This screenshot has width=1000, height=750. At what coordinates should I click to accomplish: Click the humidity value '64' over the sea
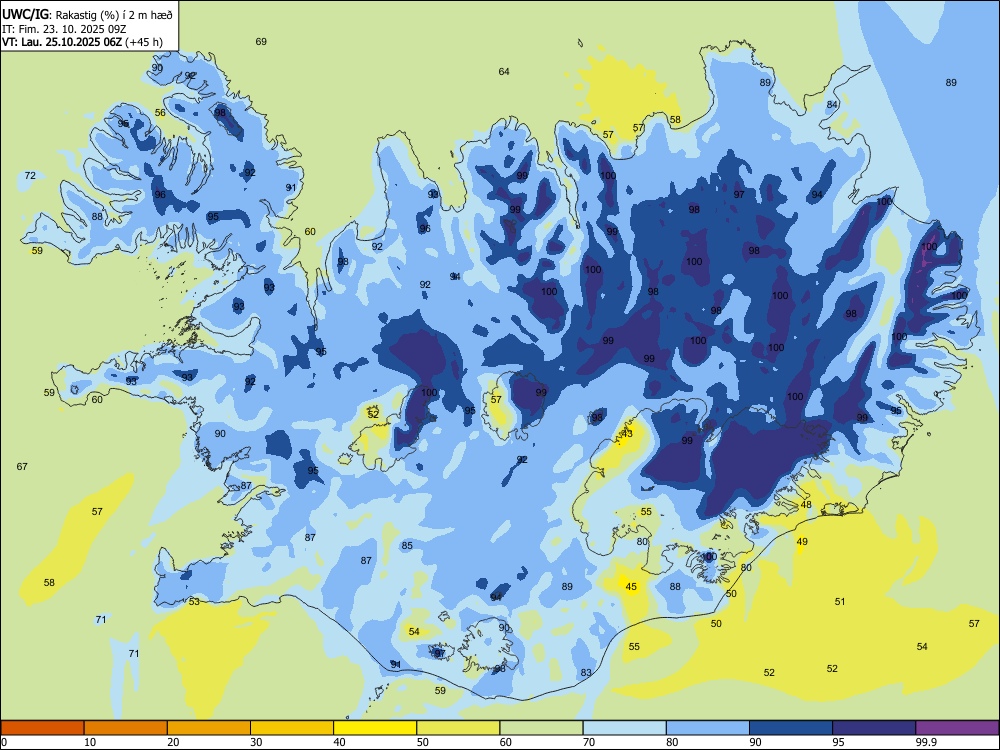(504, 71)
